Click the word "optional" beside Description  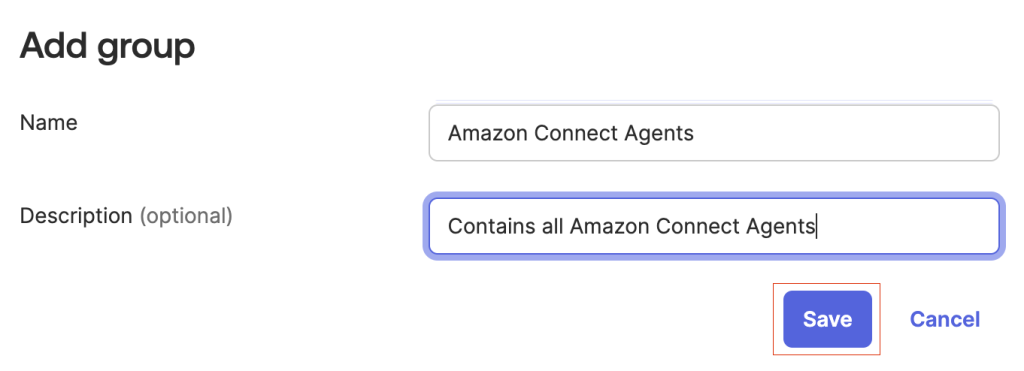click(186, 216)
